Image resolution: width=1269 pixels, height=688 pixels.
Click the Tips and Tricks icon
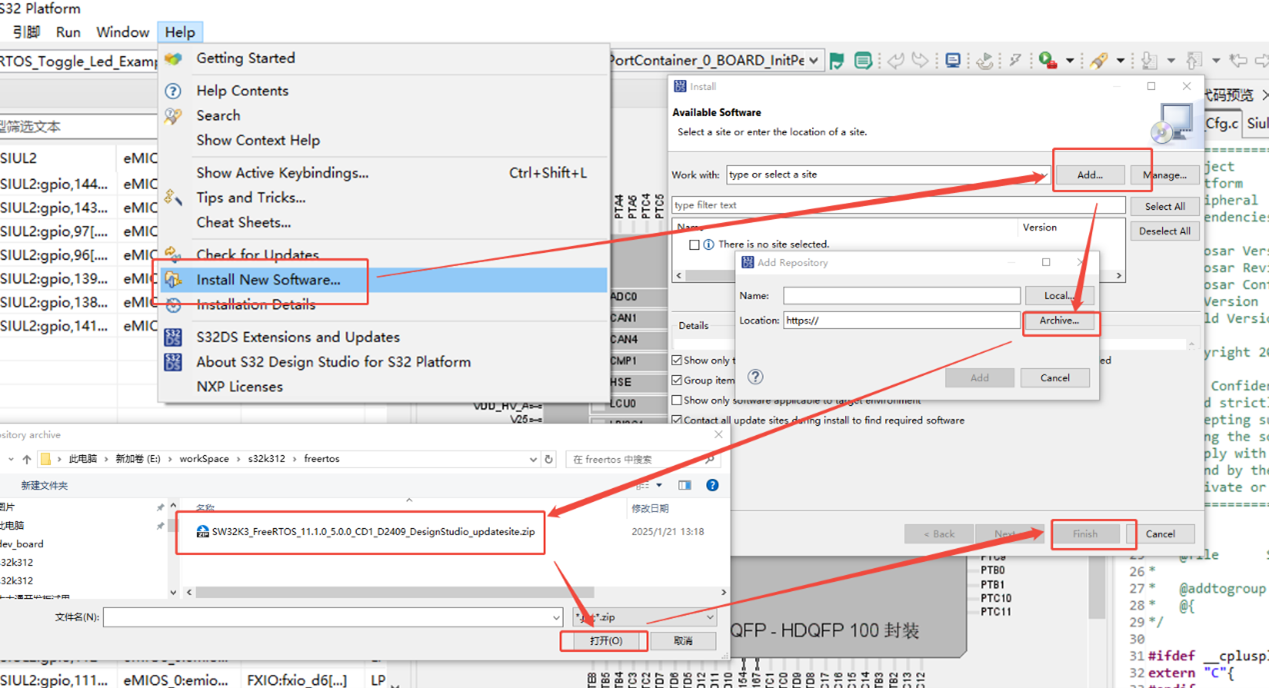[173, 198]
